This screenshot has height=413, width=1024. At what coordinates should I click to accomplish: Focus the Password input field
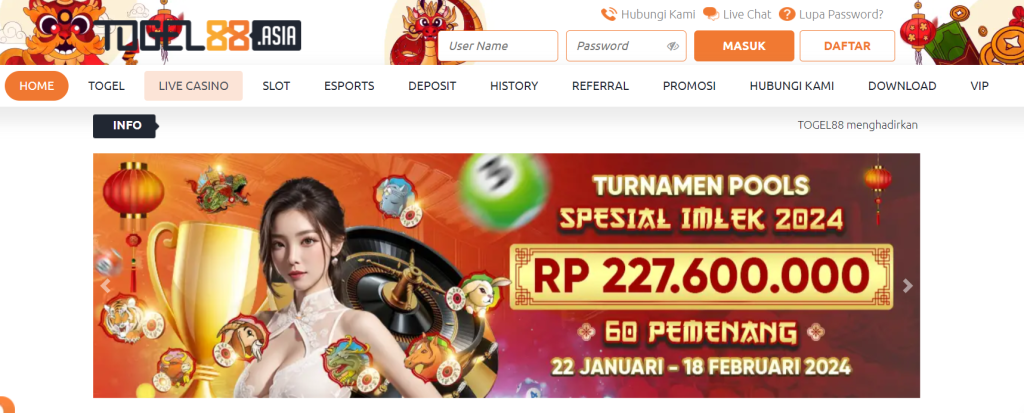click(626, 46)
